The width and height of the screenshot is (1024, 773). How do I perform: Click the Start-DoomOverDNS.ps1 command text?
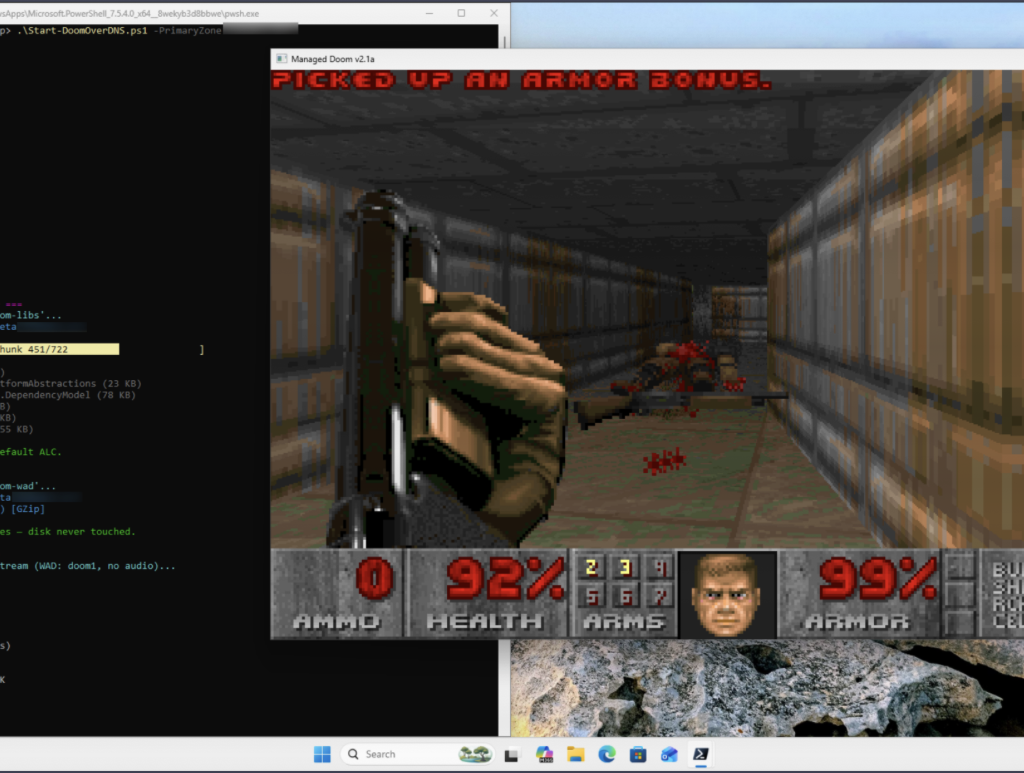click(83, 31)
